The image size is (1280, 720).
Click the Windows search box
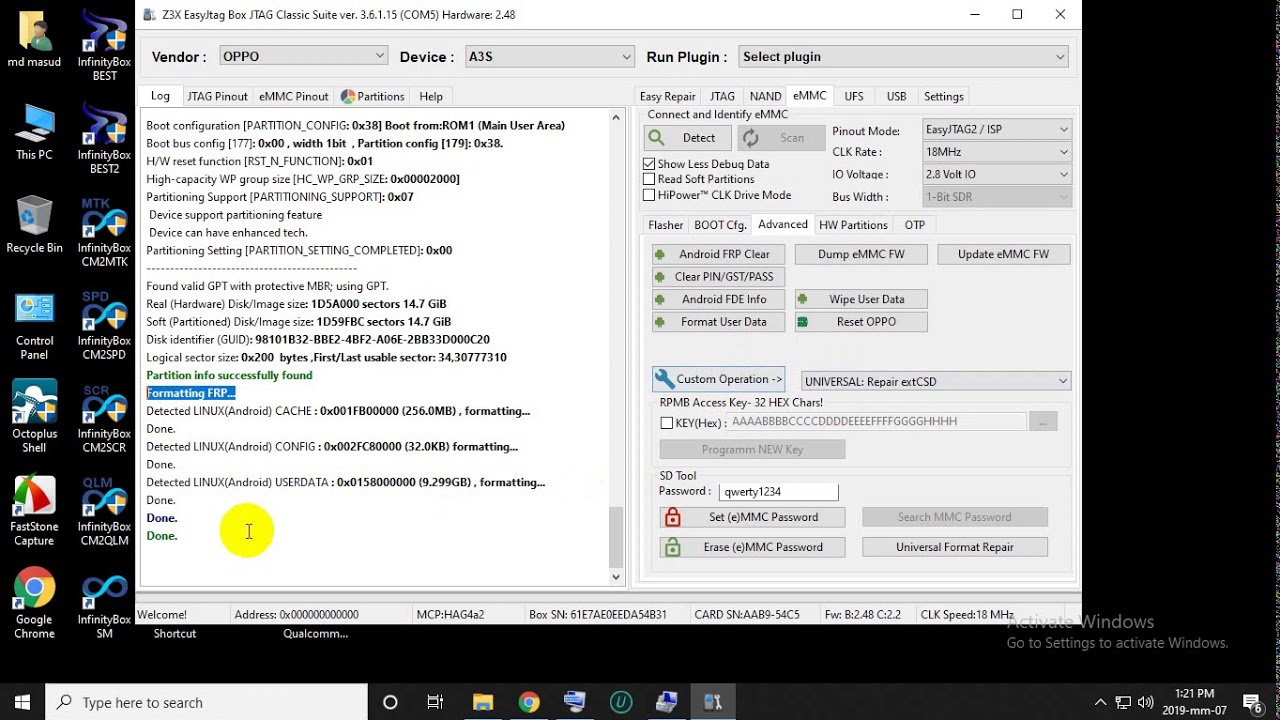coord(207,702)
